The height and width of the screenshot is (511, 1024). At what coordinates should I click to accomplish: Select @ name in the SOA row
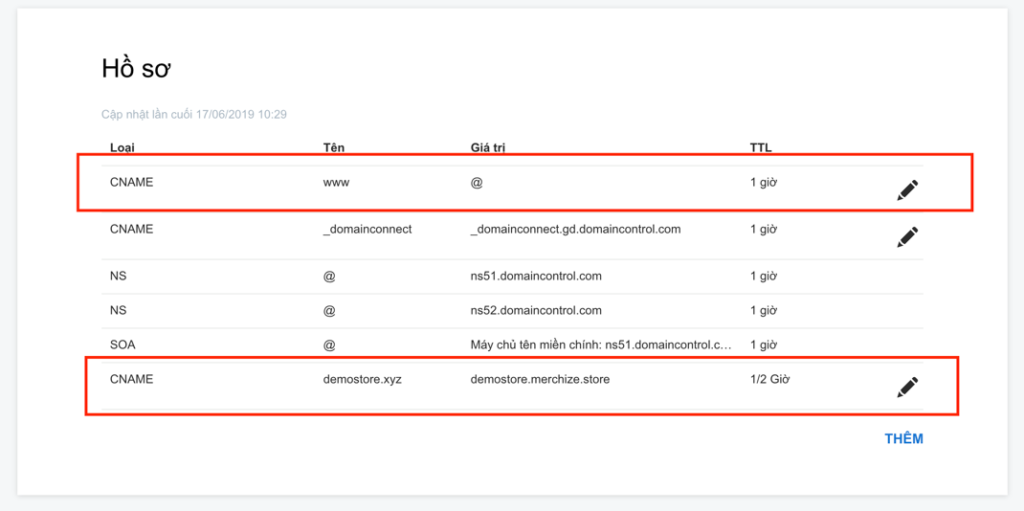click(329, 344)
